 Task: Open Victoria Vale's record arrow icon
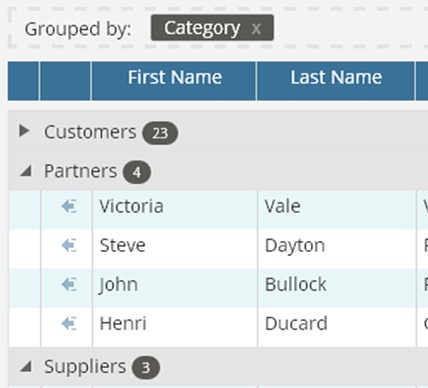point(69,206)
